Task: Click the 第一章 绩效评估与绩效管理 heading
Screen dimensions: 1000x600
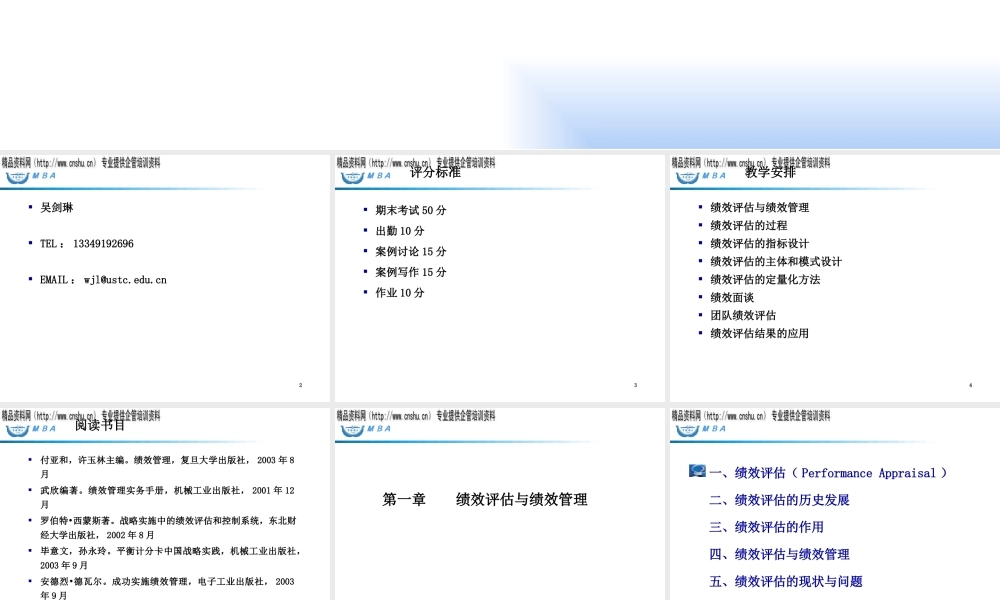Action: (485, 499)
